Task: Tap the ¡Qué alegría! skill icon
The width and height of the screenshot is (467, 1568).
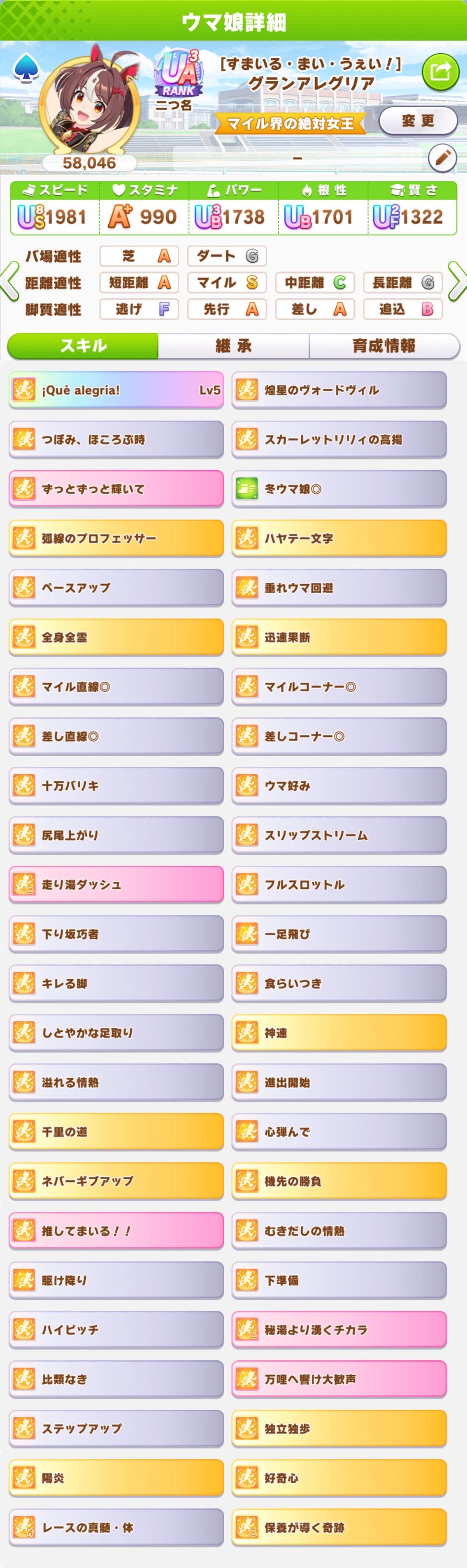Action: pos(24,390)
